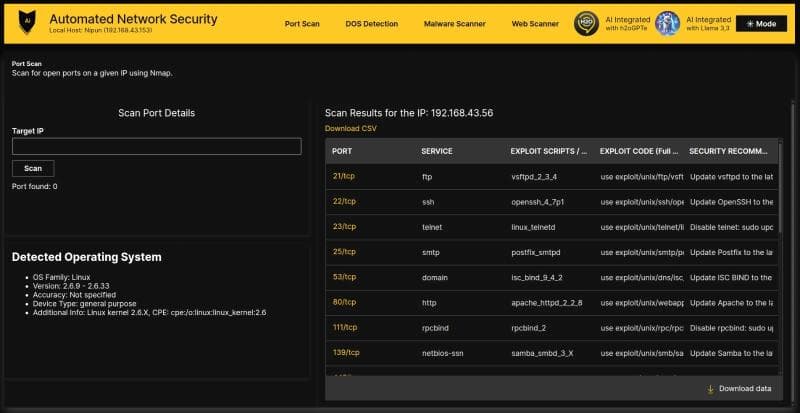Viewport: 800px width, 413px height.
Task: Click the Update Apache recommendation cell
Action: pos(731,303)
